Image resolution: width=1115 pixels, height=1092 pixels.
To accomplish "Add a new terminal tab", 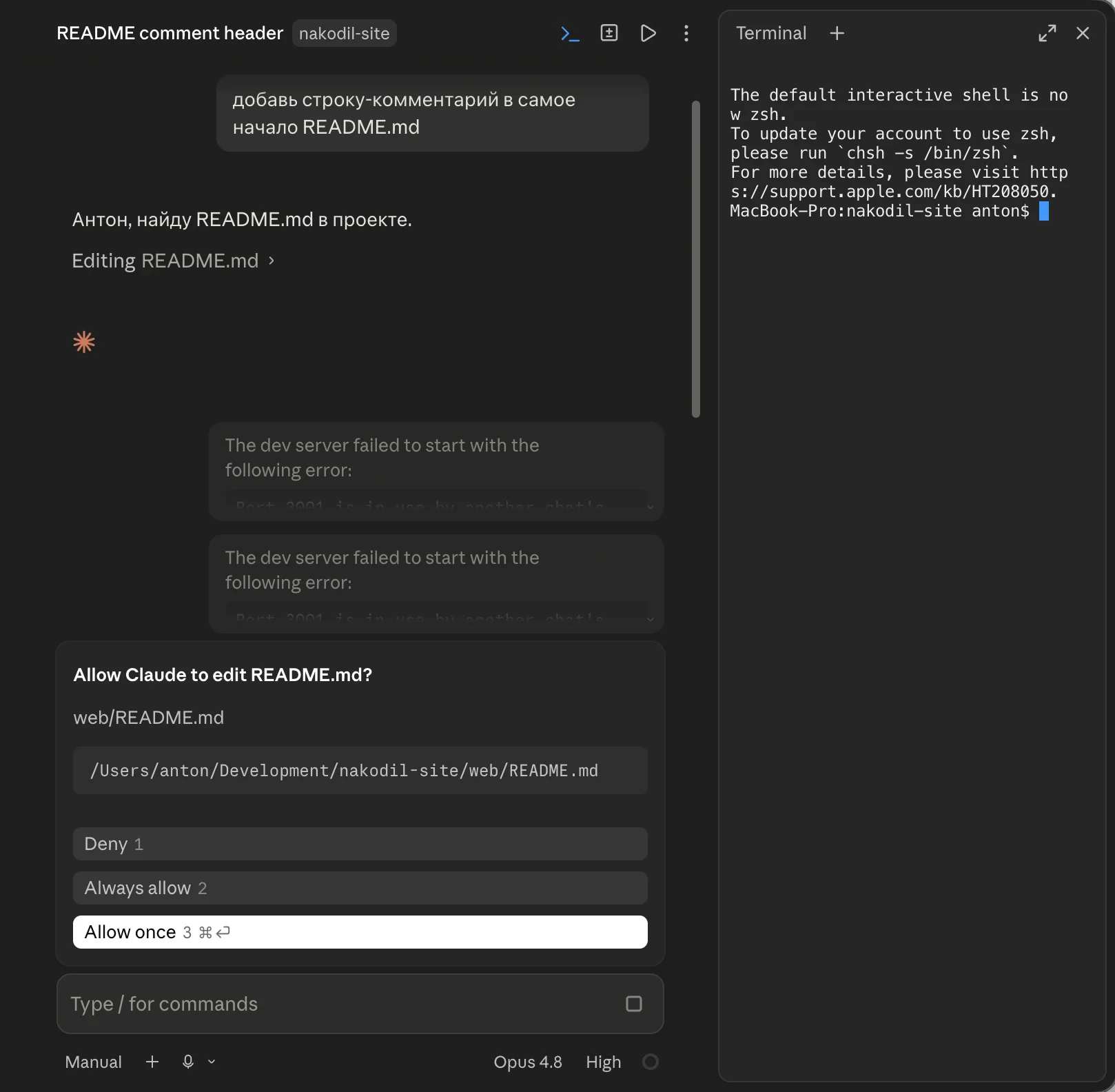I will pos(837,33).
